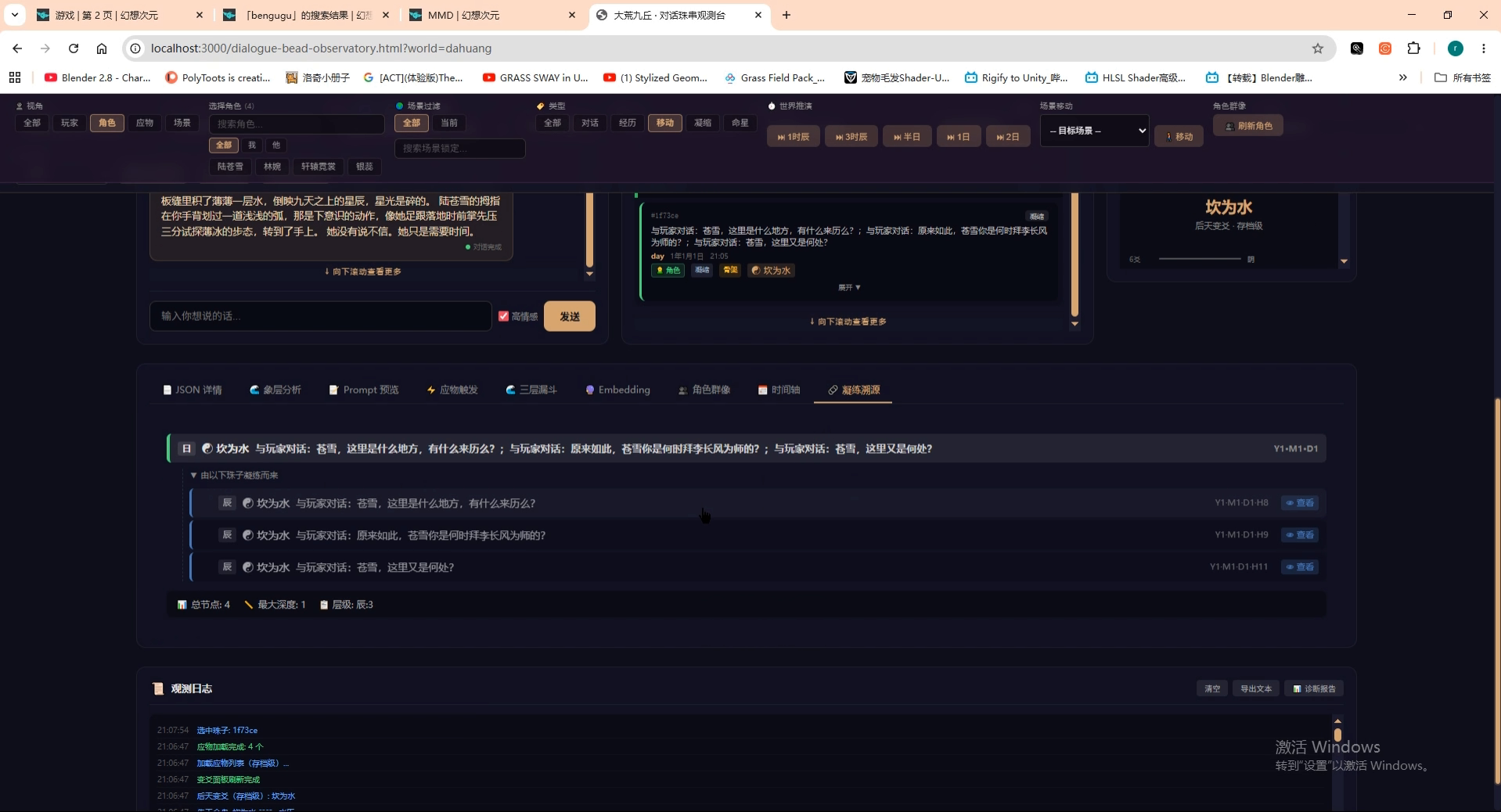Select 玩家 perspective filter
Image resolution: width=1501 pixels, height=812 pixels.
pyautogui.click(x=70, y=123)
